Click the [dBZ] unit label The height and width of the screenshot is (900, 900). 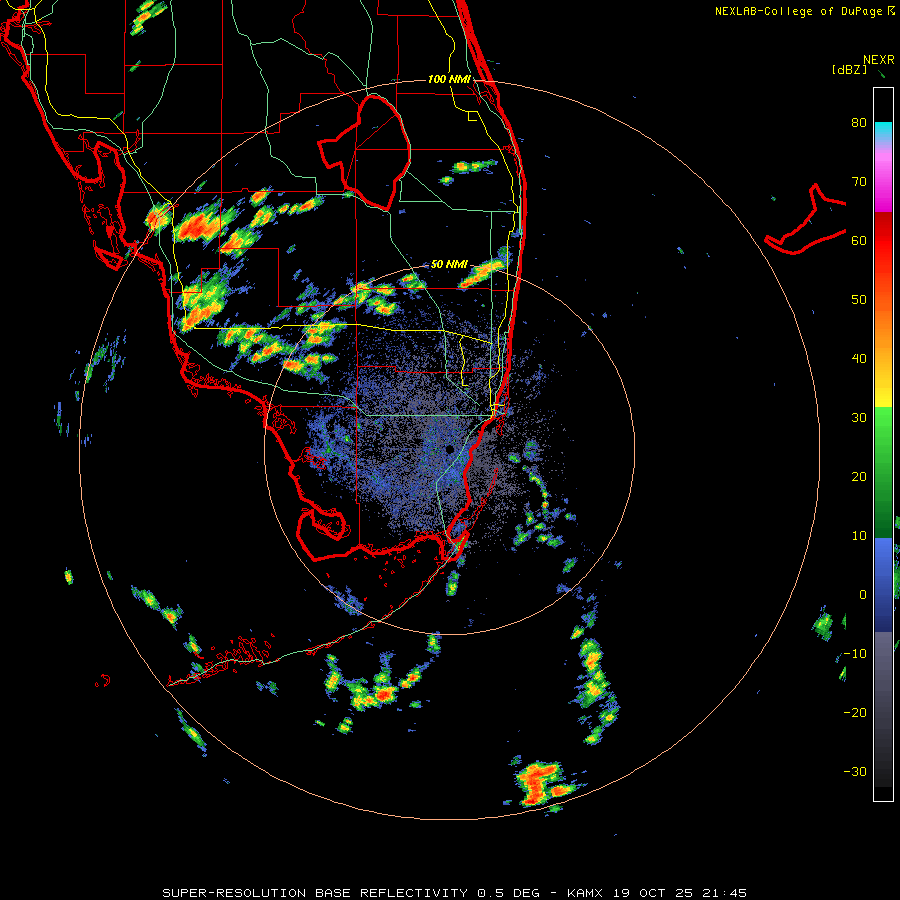click(849, 70)
